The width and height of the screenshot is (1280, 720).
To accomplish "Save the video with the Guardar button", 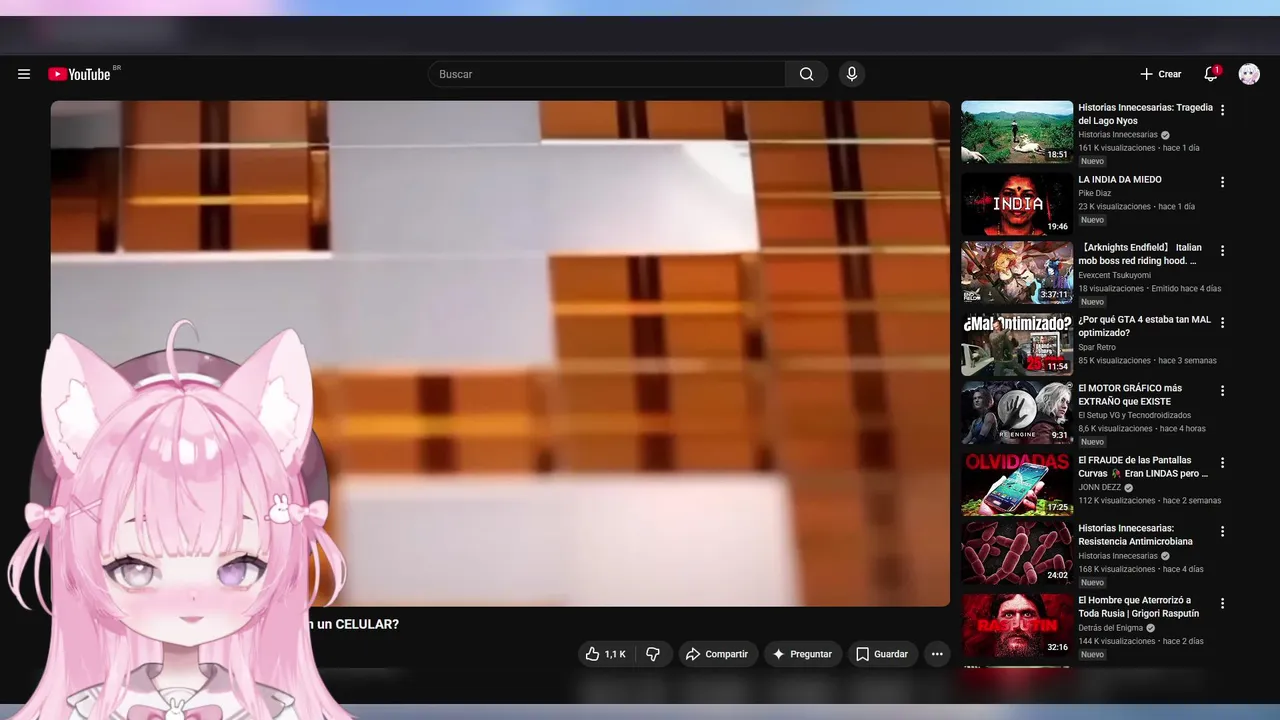I will tap(882, 654).
